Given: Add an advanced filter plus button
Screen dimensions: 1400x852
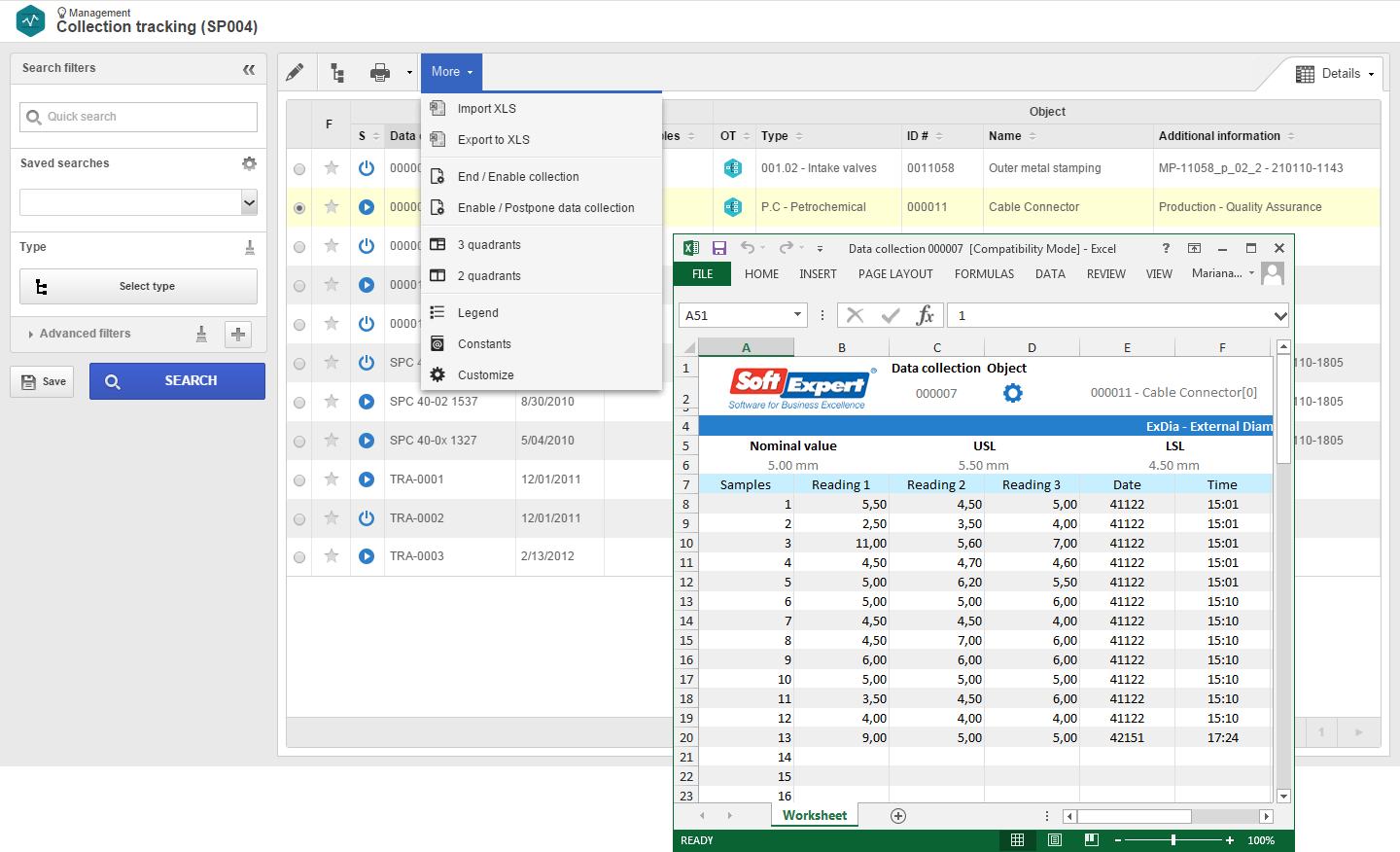Looking at the screenshot, I should (x=238, y=335).
